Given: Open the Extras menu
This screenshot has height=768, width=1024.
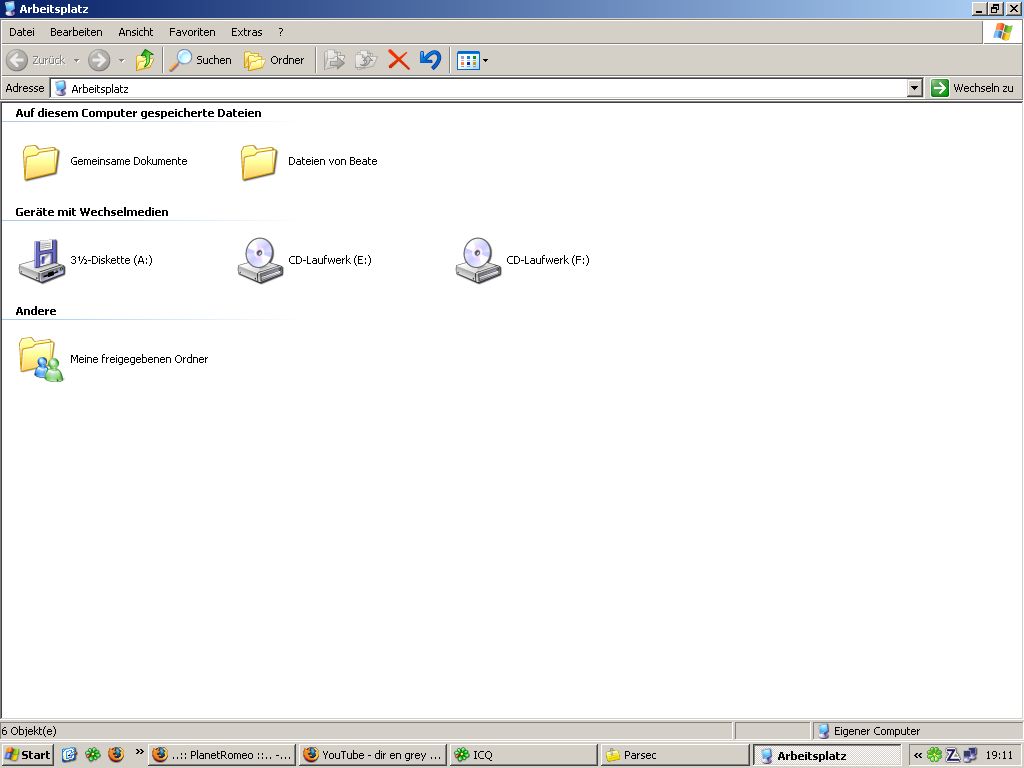Looking at the screenshot, I should tap(246, 32).
